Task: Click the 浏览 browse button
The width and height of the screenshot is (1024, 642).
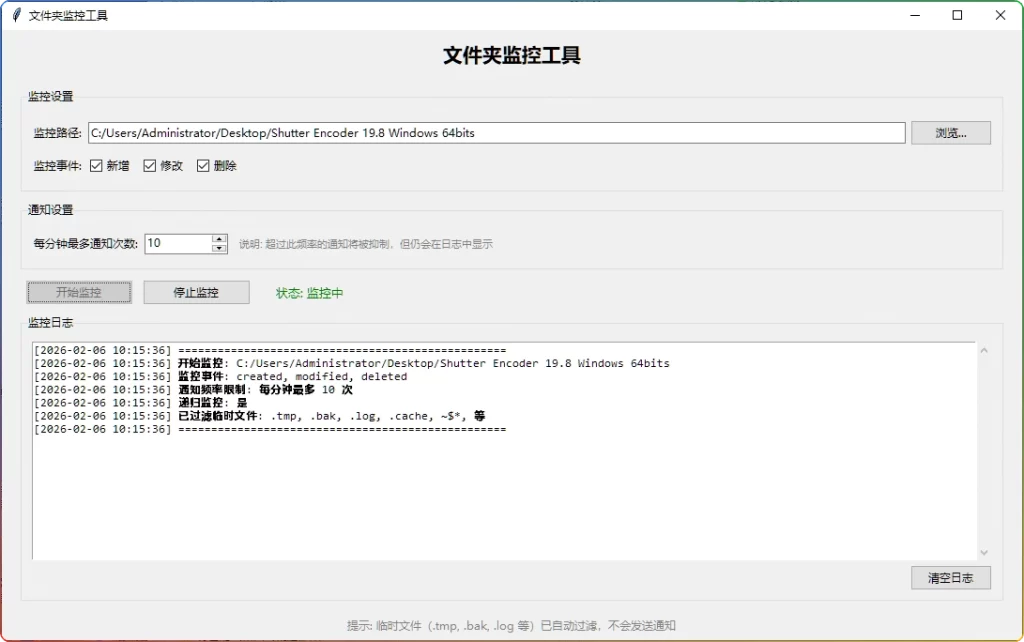Action: tap(949, 132)
